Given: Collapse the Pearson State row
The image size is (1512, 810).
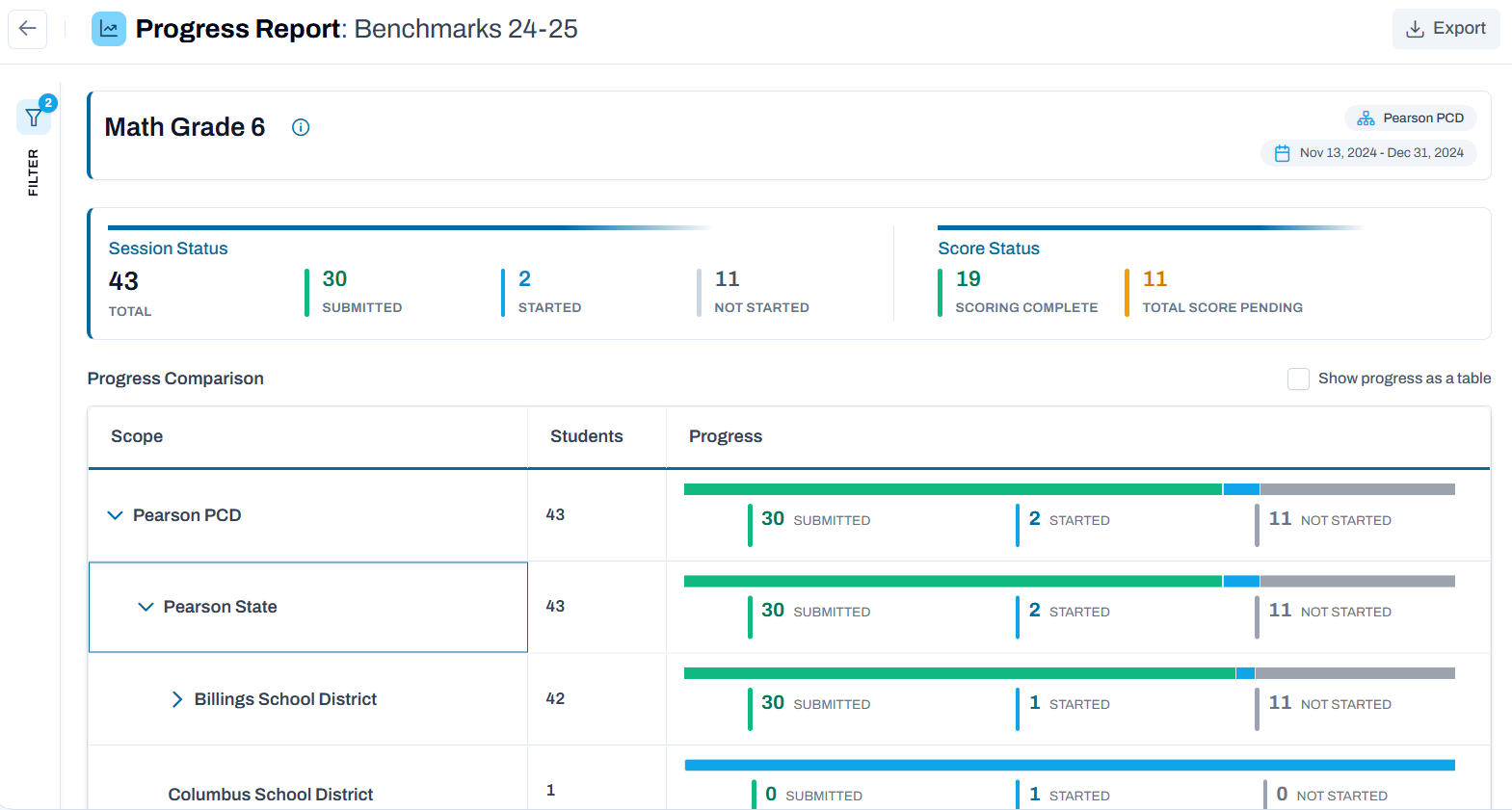Looking at the screenshot, I should click(x=146, y=607).
